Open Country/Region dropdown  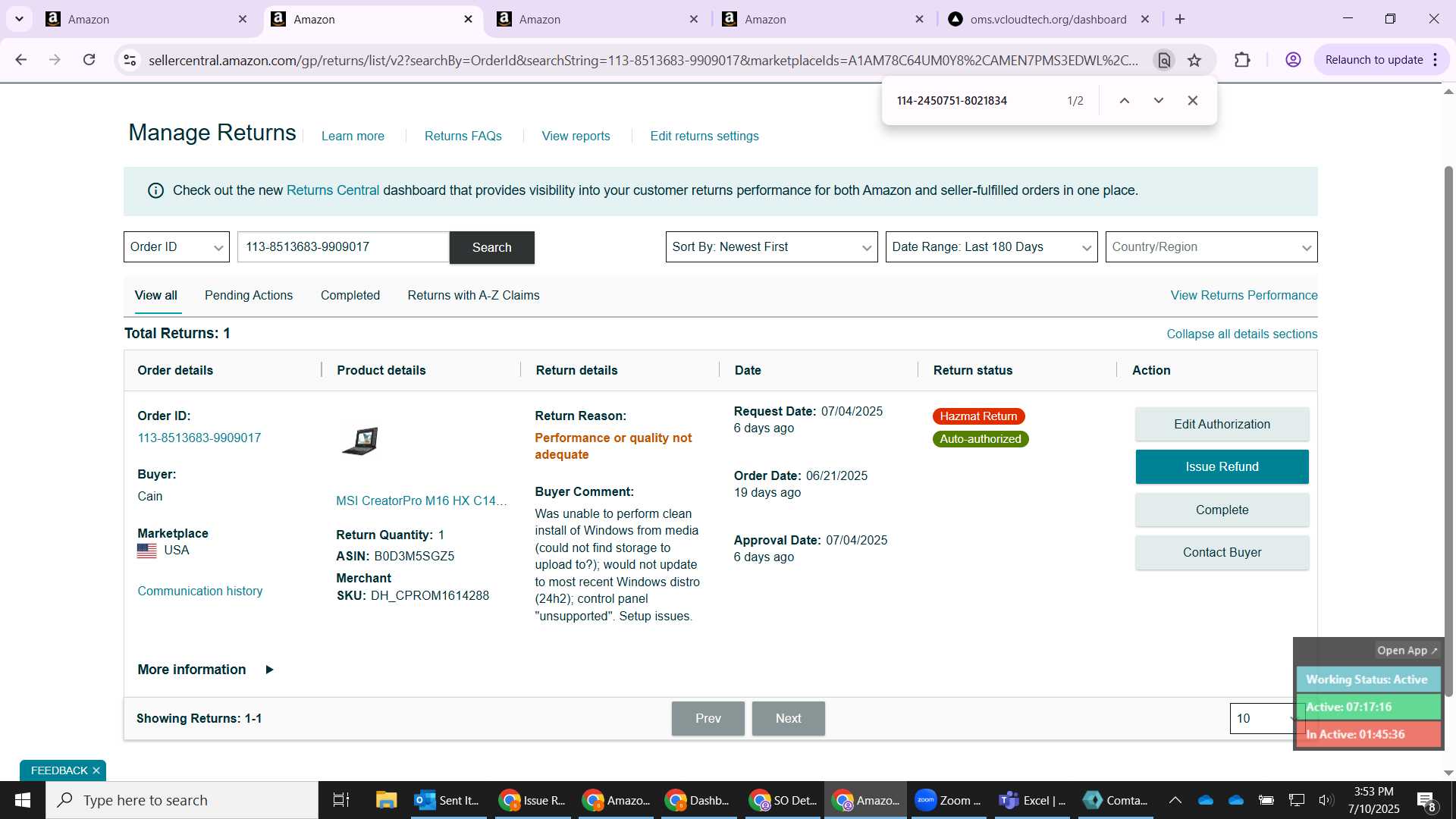click(1211, 247)
